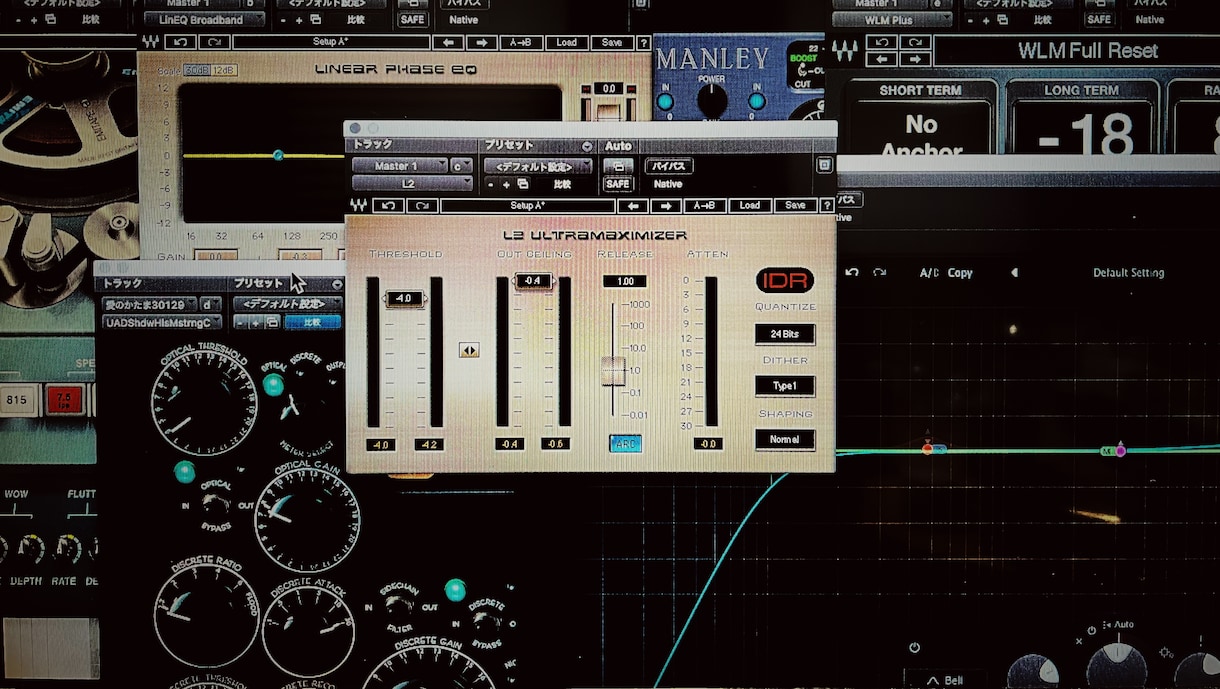
Task: Go to previous preset in WLM Plus toolbar
Action: pyautogui.click(x=880, y=58)
